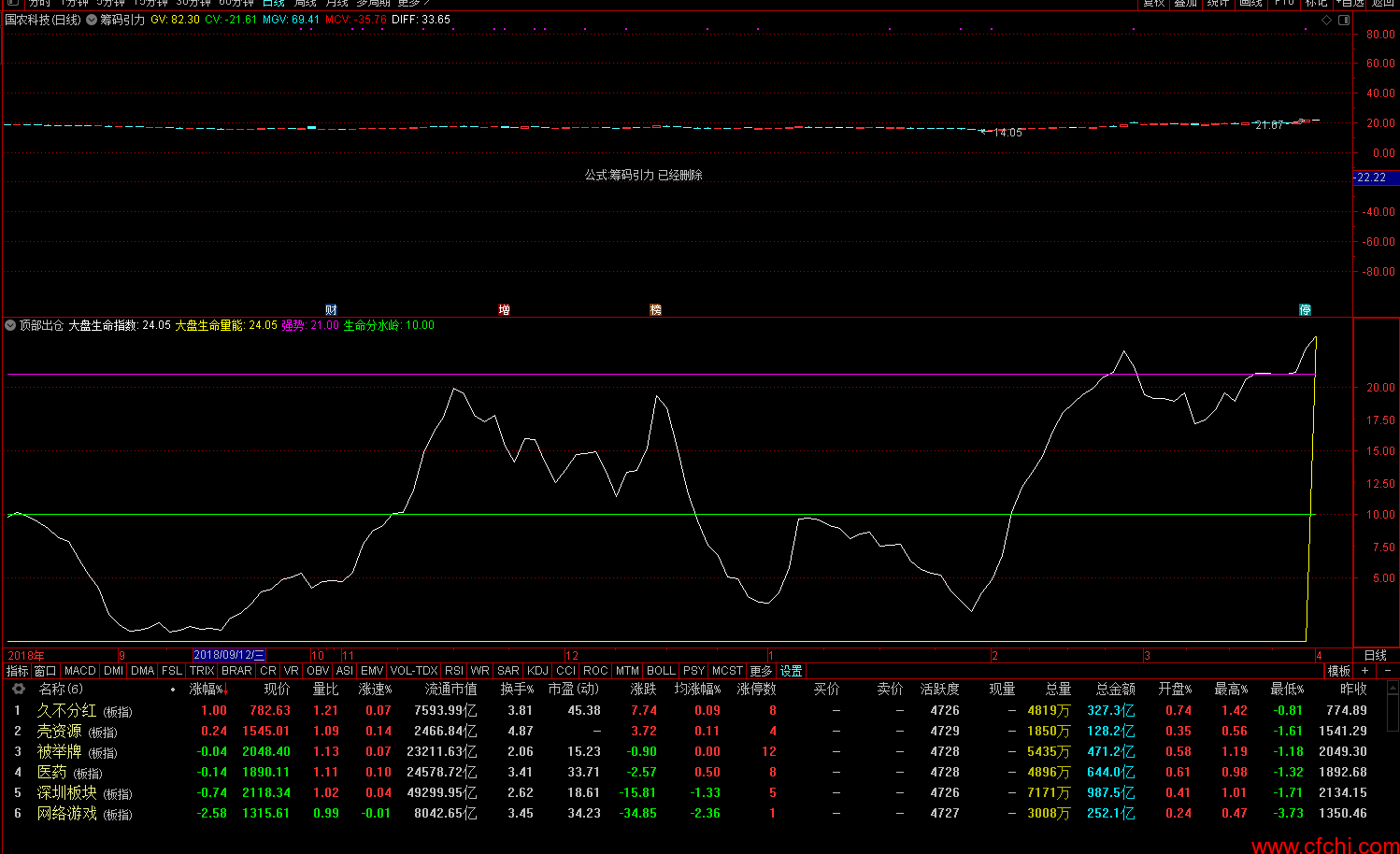This screenshot has width=1400, height=854.
Task: Open list settings gear icon
Action: (x=18, y=689)
